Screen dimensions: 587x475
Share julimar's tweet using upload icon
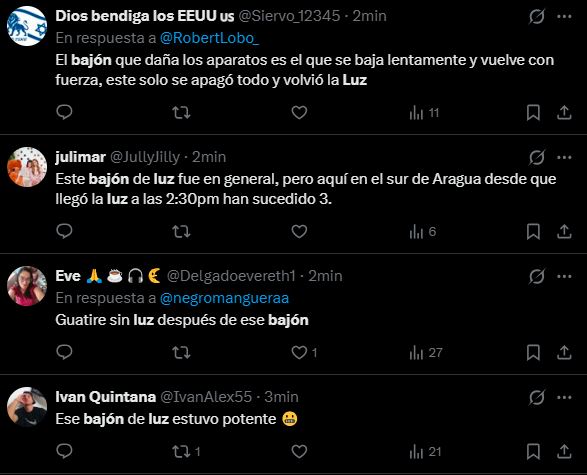564,231
